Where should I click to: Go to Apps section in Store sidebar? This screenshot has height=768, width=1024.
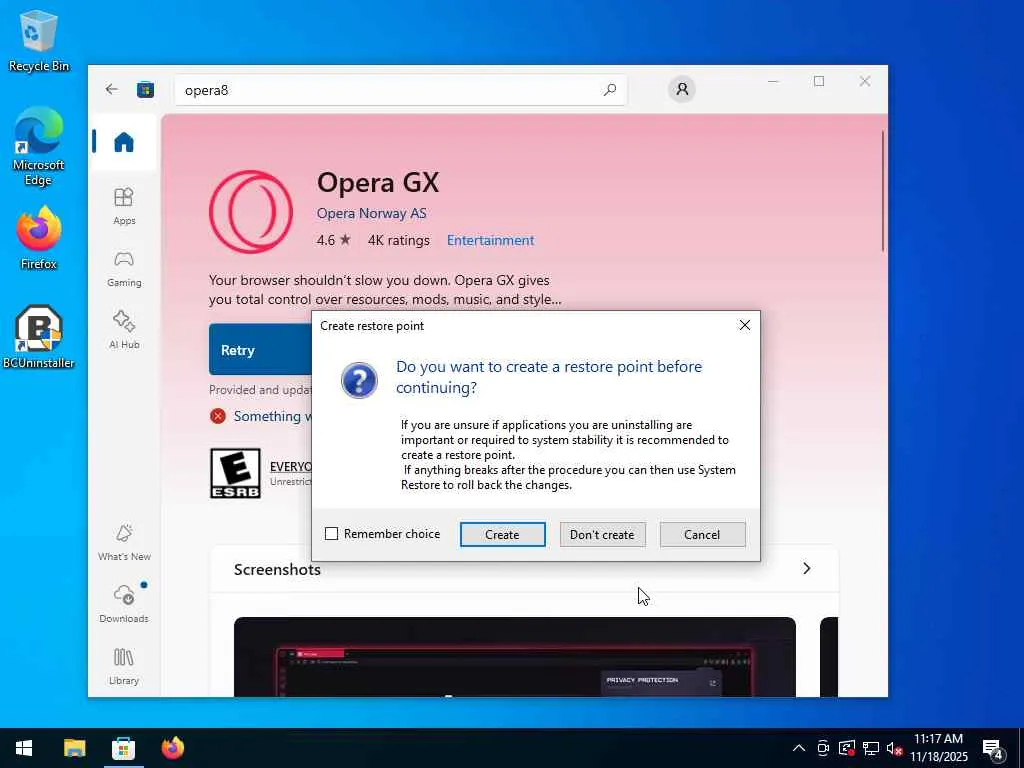123,206
